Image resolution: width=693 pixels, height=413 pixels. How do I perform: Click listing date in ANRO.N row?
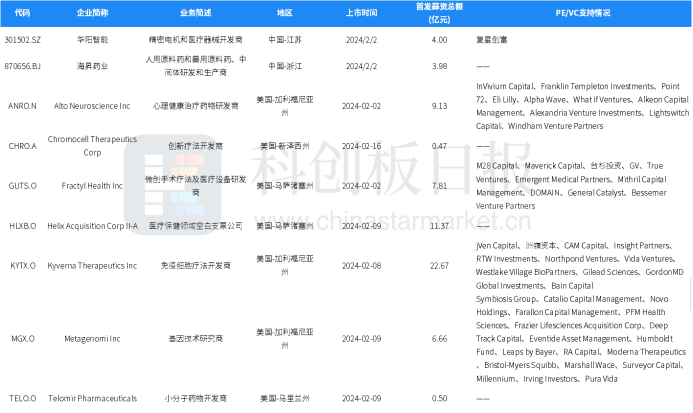[362, 106]
